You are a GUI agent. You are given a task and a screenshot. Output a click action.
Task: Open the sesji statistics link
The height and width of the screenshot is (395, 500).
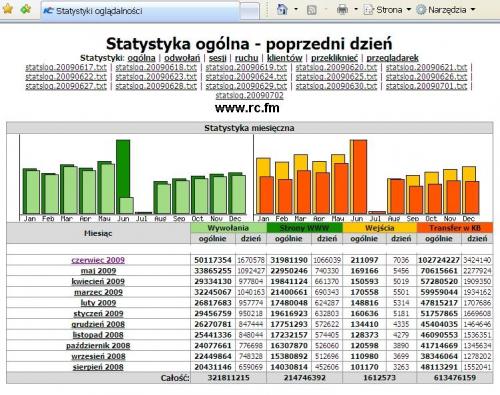tap(217, 58)
